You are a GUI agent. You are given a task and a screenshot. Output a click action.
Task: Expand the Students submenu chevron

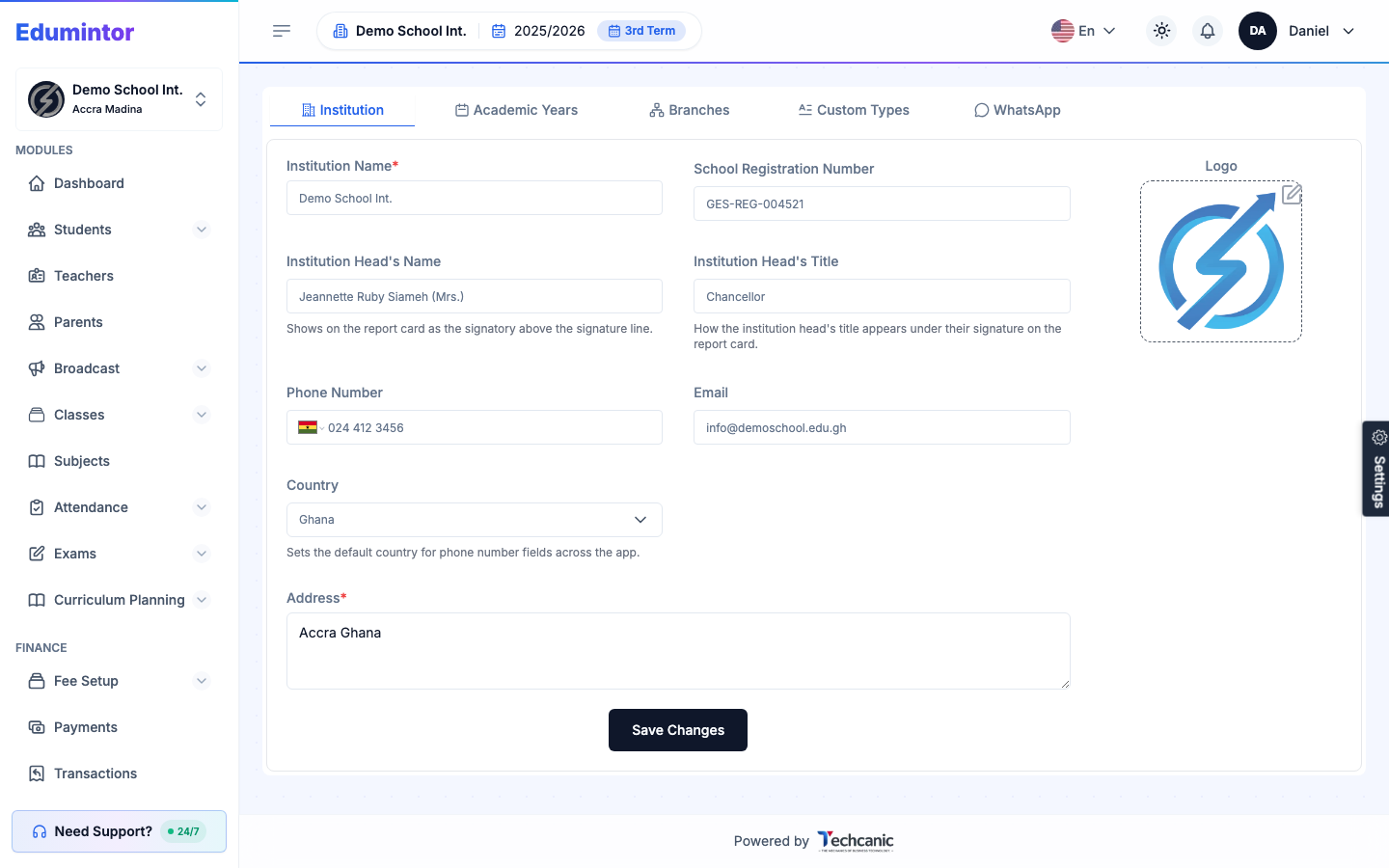(x=202, y=230)
